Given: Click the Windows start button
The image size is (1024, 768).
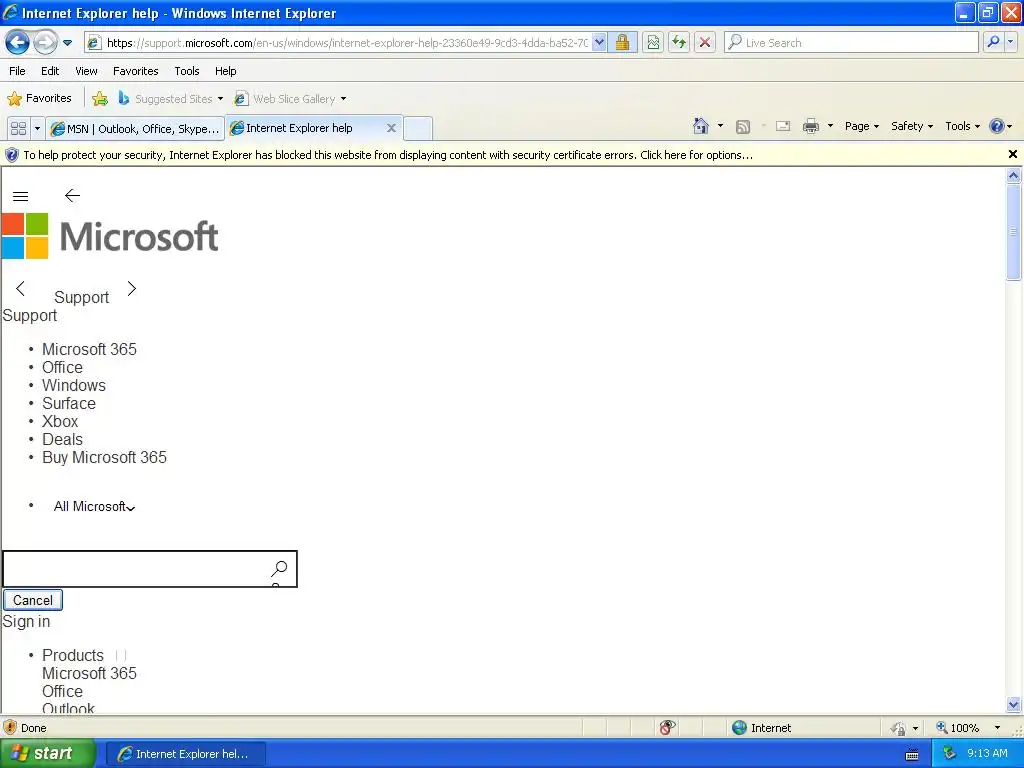Looking at the screenshot, I should [47, 753].
